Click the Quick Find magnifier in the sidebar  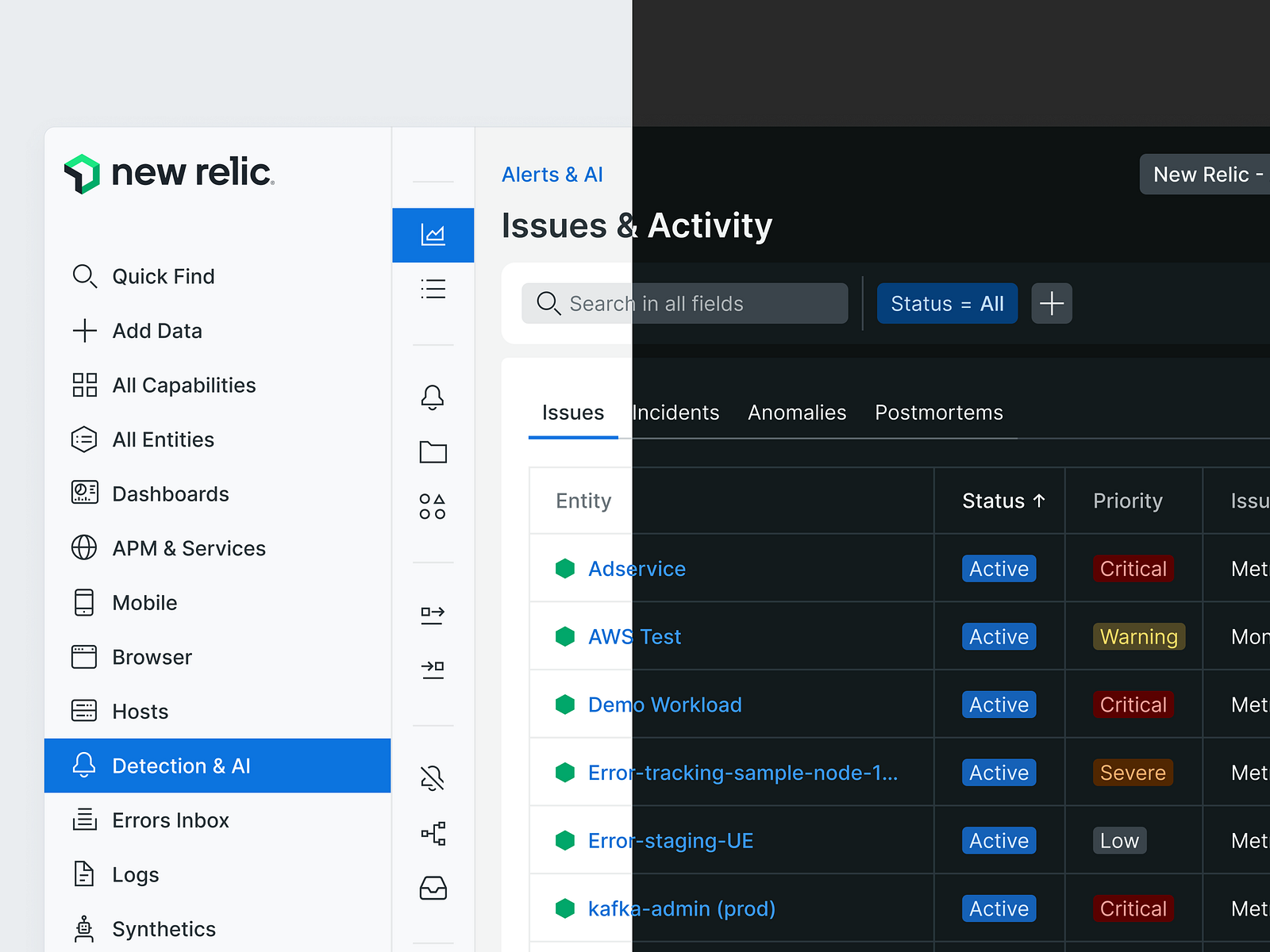pos(85,276)
